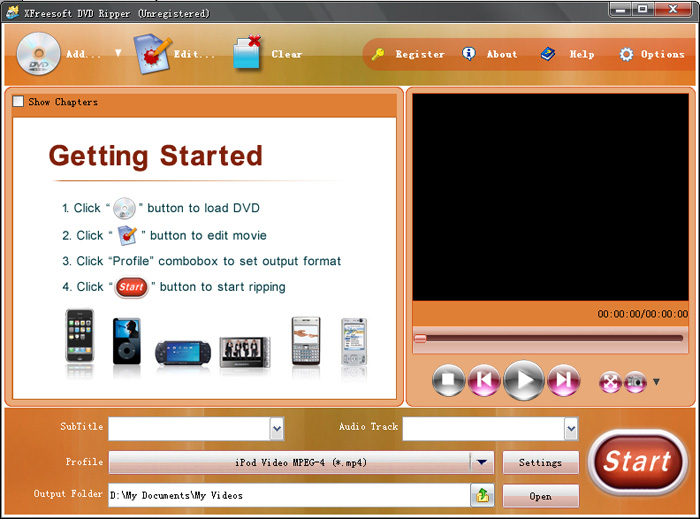Toggle the full screen preview button
The image size is (700, 519).
610,382
